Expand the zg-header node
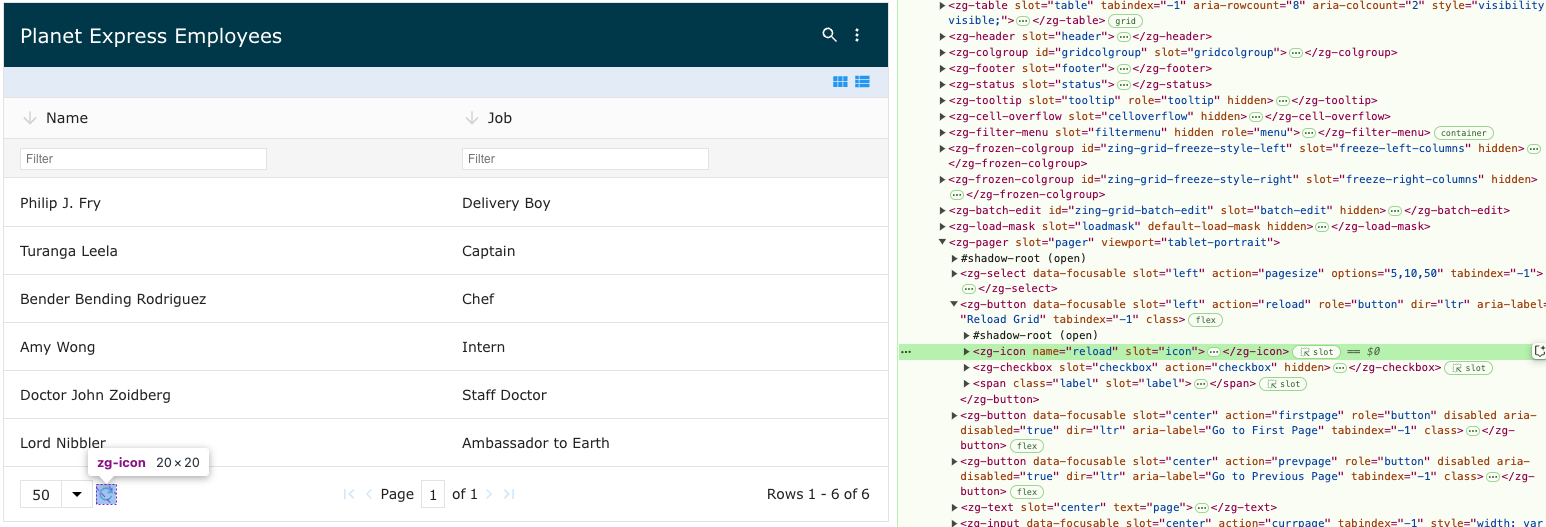 point(942,36)
